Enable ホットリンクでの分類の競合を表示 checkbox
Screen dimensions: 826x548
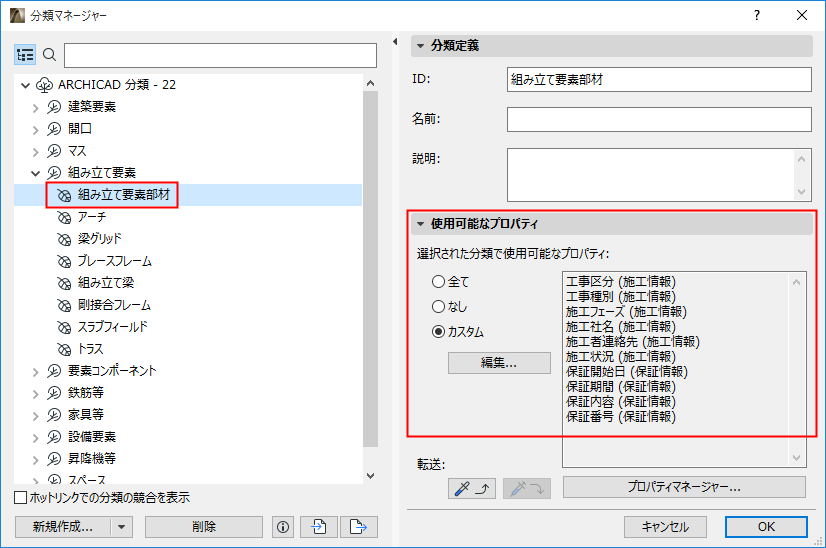click(x=21, y=497)
